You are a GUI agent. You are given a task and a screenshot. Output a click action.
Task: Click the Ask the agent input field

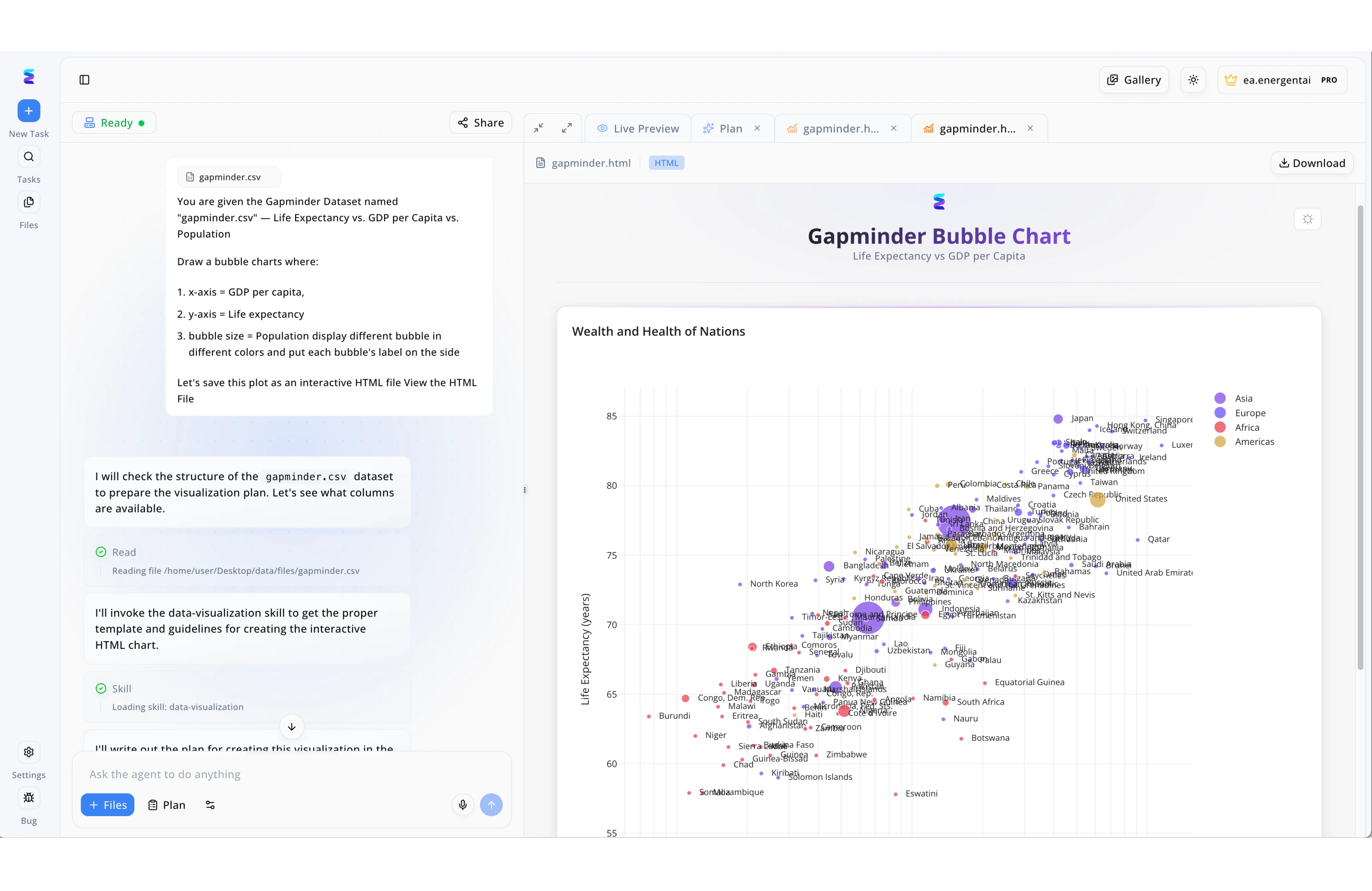(288, 775)
